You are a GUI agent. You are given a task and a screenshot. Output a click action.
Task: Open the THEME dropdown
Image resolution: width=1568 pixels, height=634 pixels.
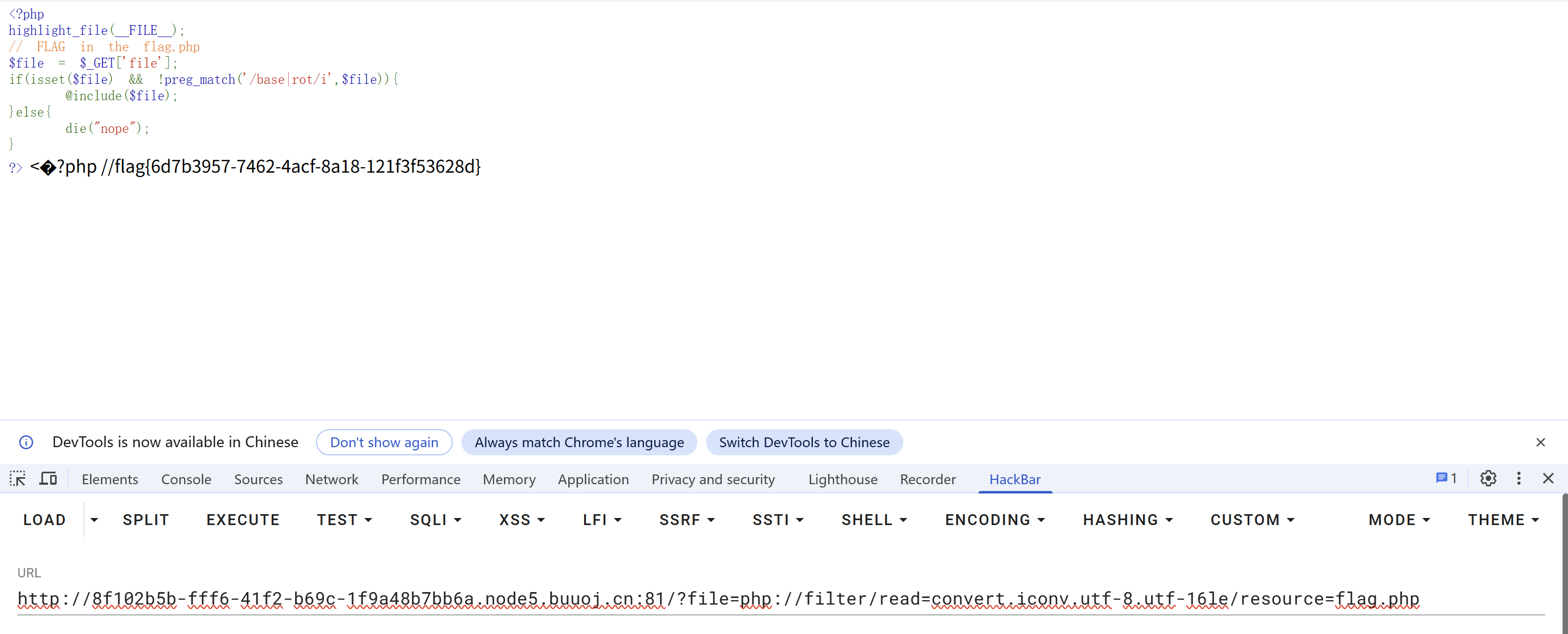point(1503,520)
